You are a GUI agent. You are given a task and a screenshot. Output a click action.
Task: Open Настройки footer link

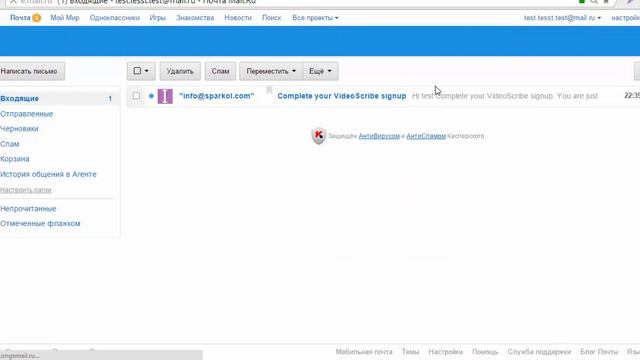446,351
